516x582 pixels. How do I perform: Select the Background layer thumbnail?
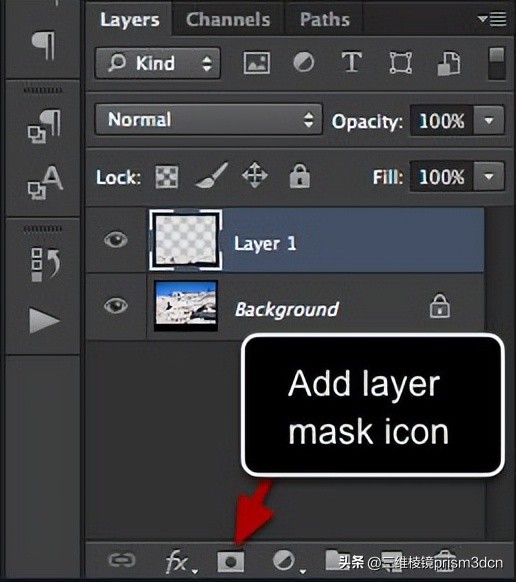(x=186, y=305)
